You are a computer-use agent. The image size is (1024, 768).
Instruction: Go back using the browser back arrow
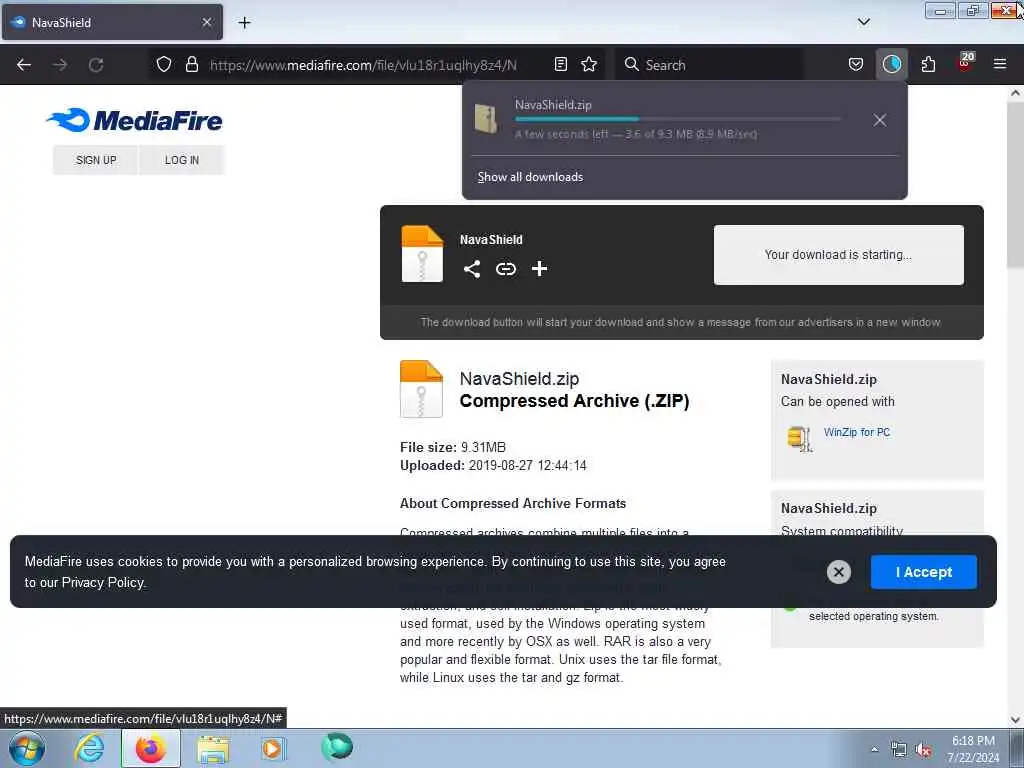coord(24,65)
